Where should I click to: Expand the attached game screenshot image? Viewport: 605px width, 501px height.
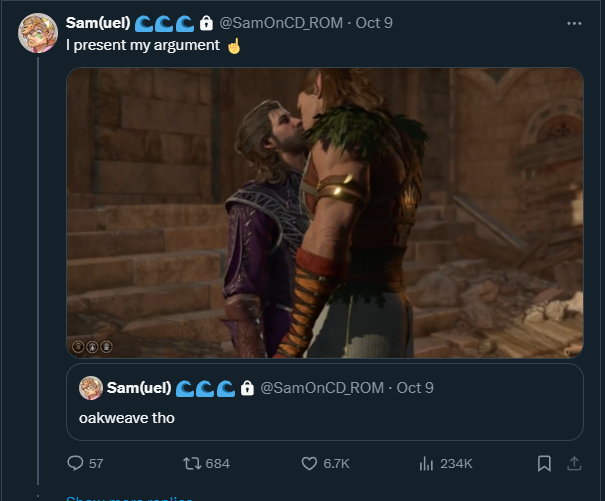coord(324,212)
